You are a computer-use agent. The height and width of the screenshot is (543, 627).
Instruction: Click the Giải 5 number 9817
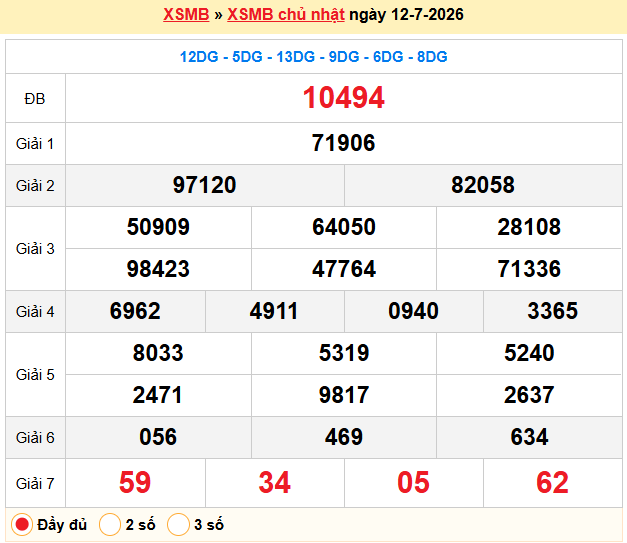click(x=344, y=395)
